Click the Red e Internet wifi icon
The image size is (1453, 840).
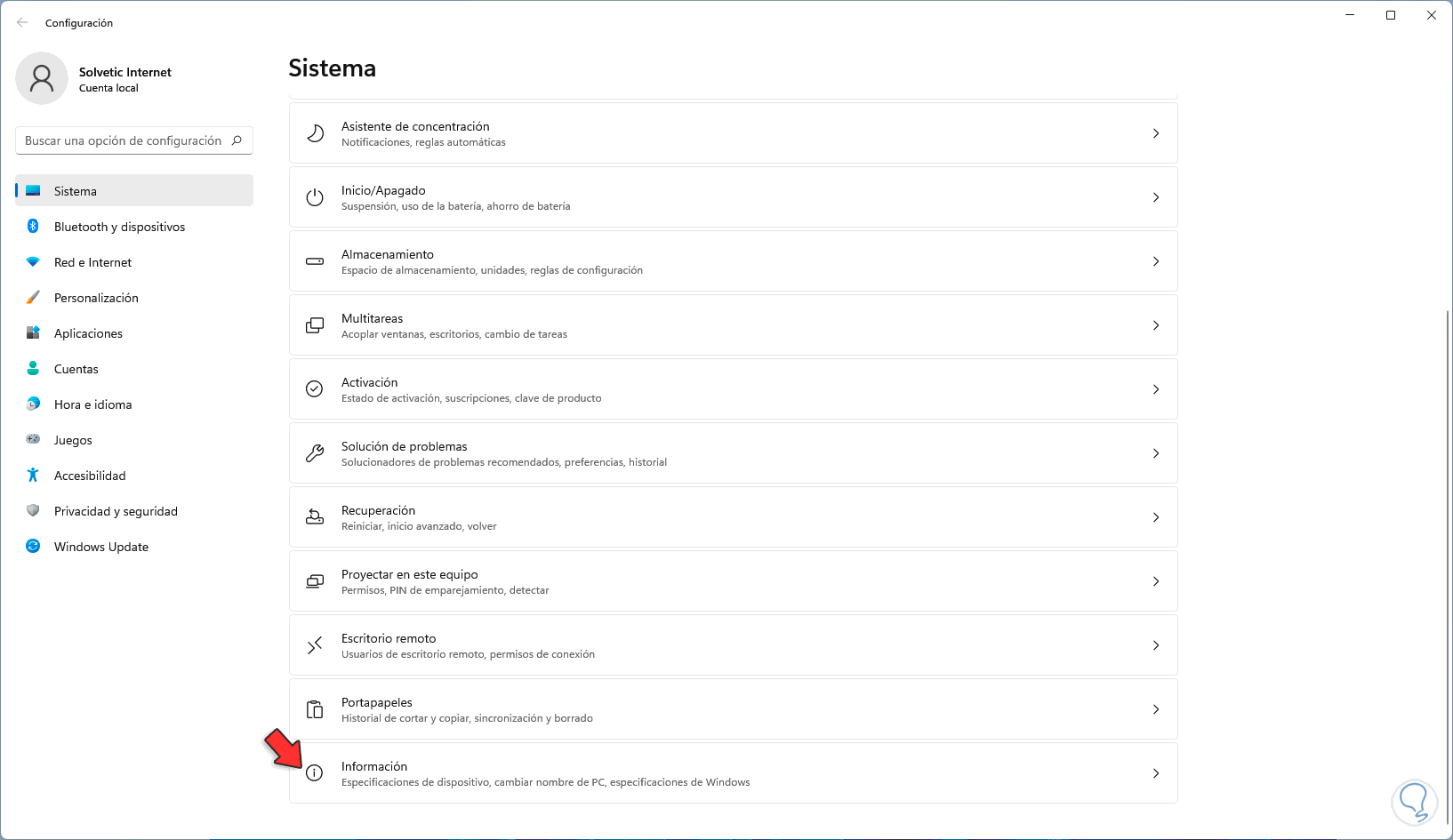pyautogui.click(x=33, y=262)
